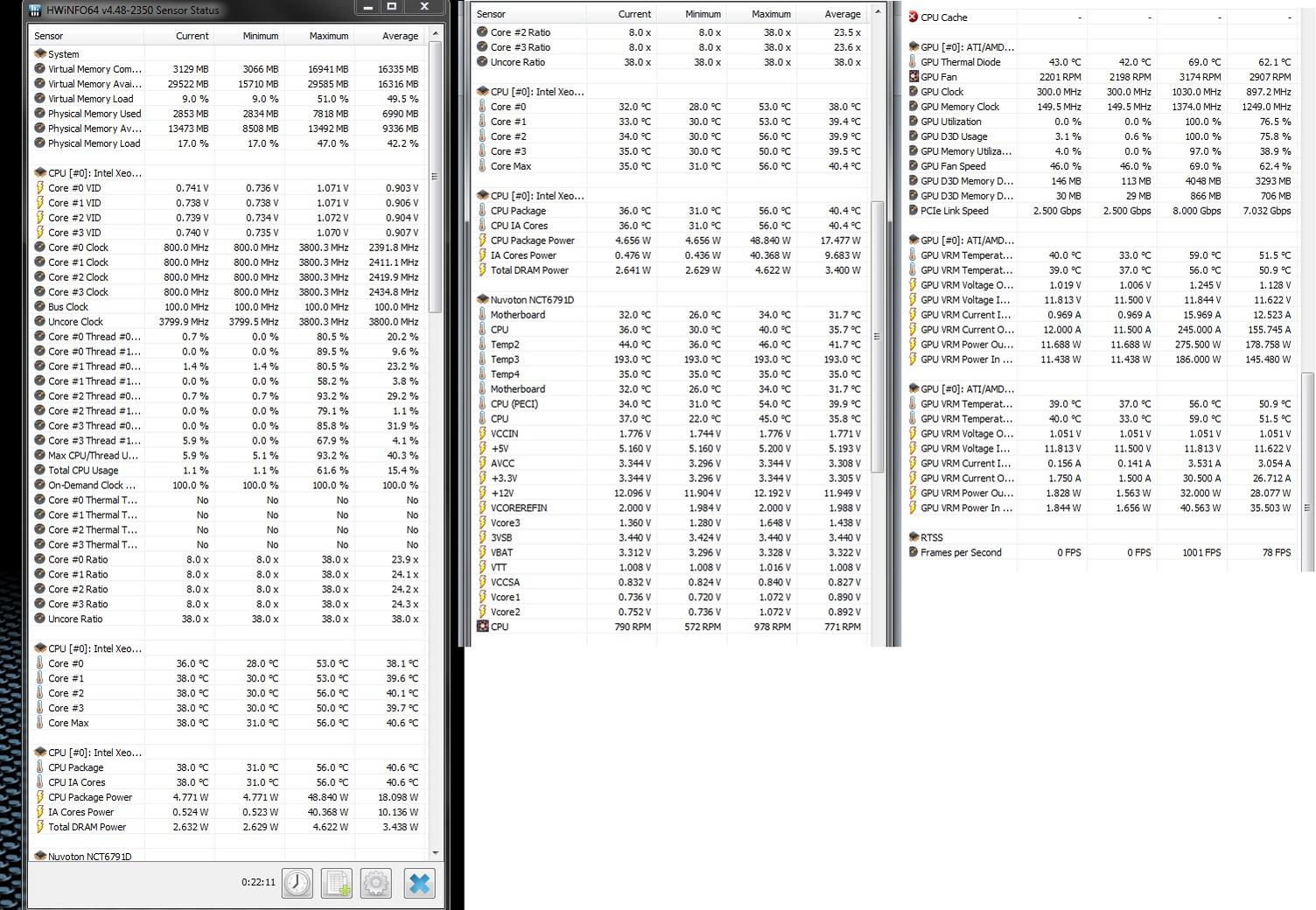
Task: Click the lightning icon beside Core #0 VID
Action: pos(40,188)
